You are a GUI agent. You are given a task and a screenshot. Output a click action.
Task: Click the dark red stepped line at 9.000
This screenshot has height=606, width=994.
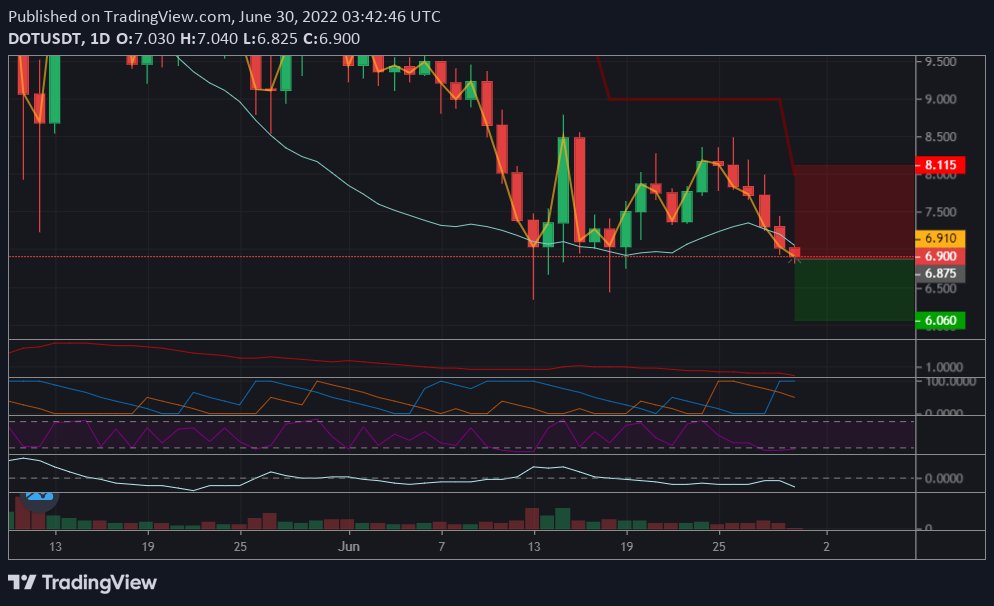click(694, 99)
